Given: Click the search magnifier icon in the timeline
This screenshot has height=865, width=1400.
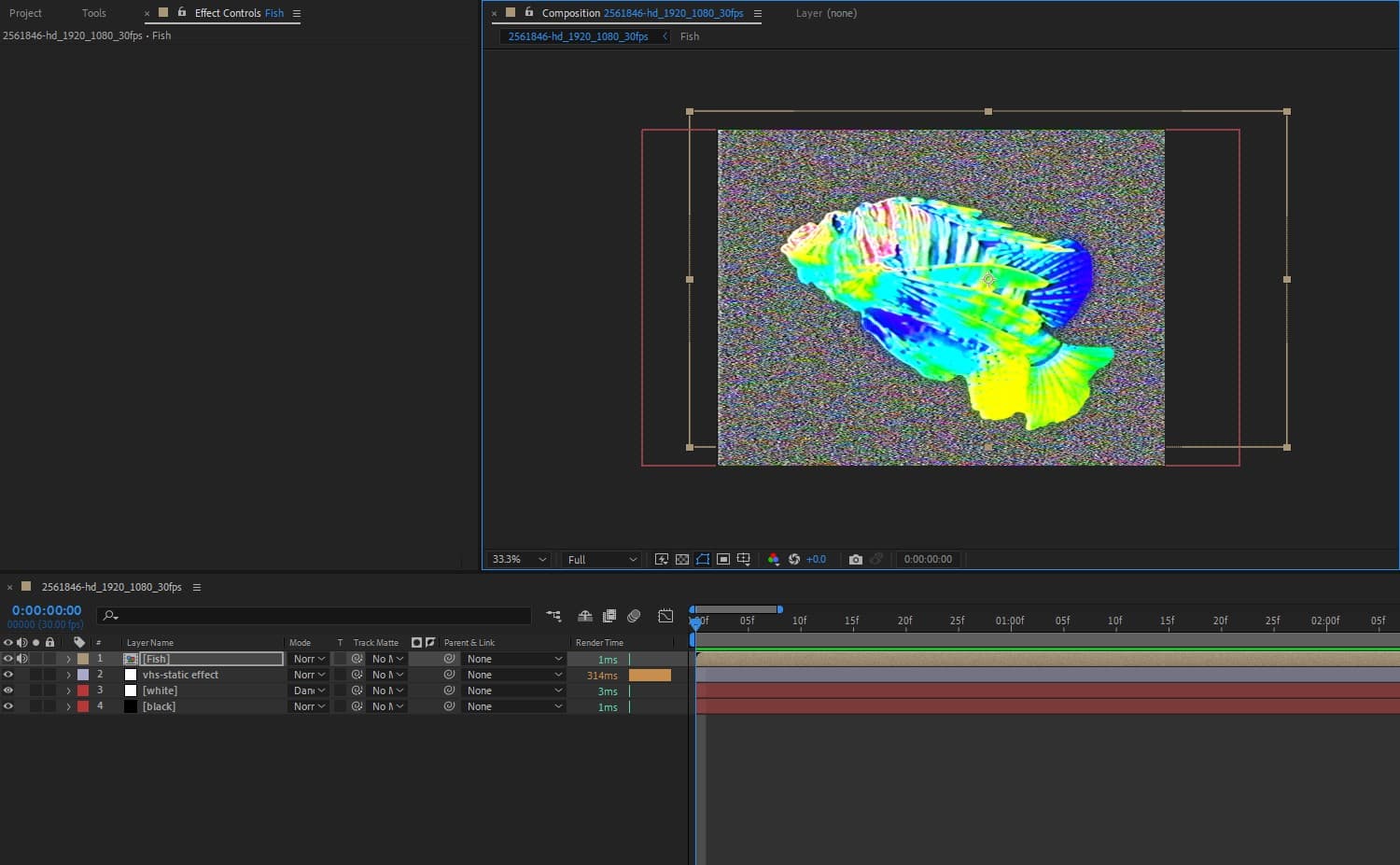Looking at the screenshot, I should [x=110, y=616].
